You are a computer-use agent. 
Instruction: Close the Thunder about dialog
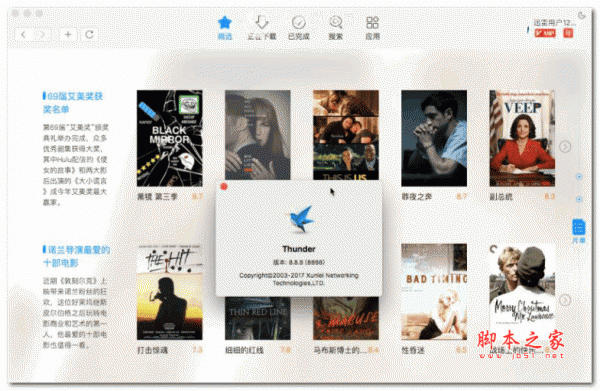(224, 187)
